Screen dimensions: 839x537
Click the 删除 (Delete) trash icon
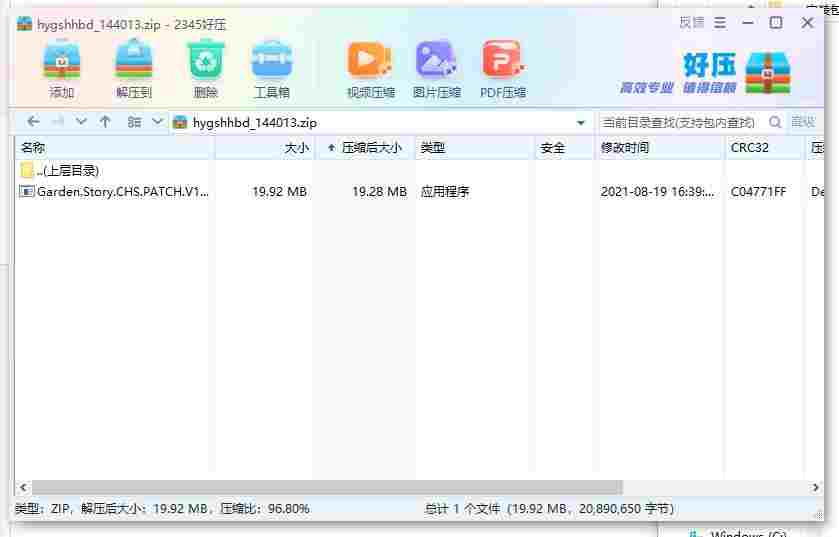205,59
